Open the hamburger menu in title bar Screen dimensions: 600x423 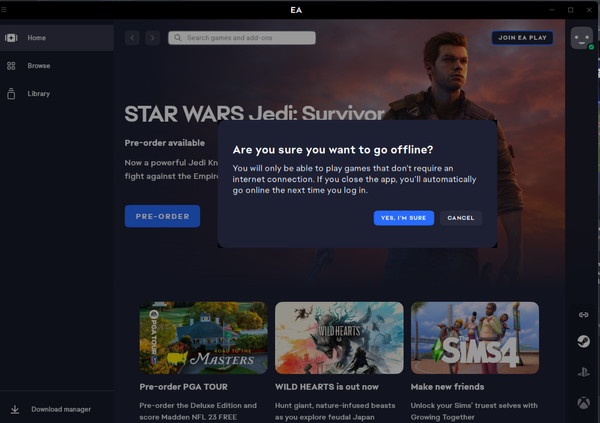click(x=3, y=10)
